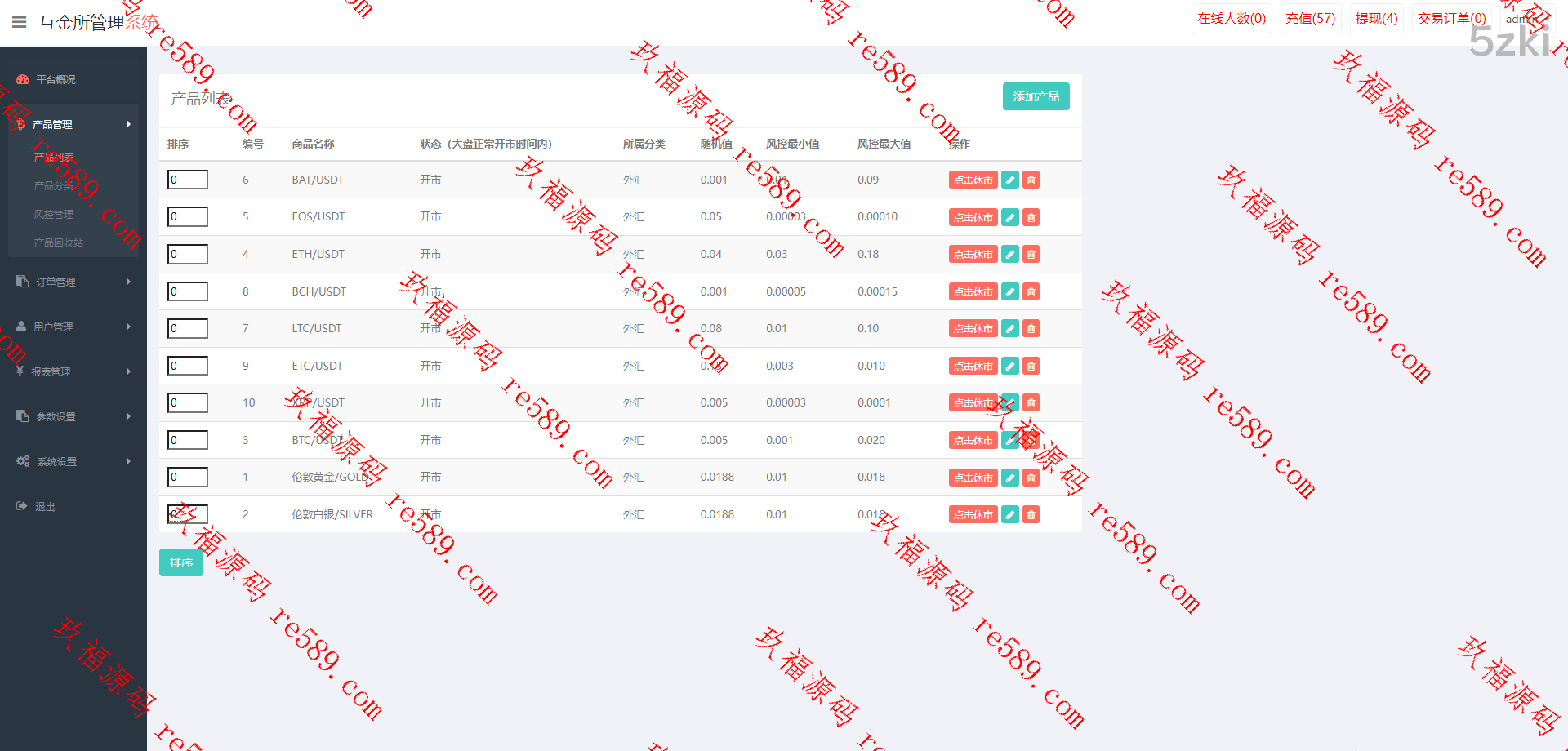Image resolution: width=1568 pixels, height=751 pixels.
Task: Edit the ETH/USDT product via pencil icon
Action: click(1010, 255)
